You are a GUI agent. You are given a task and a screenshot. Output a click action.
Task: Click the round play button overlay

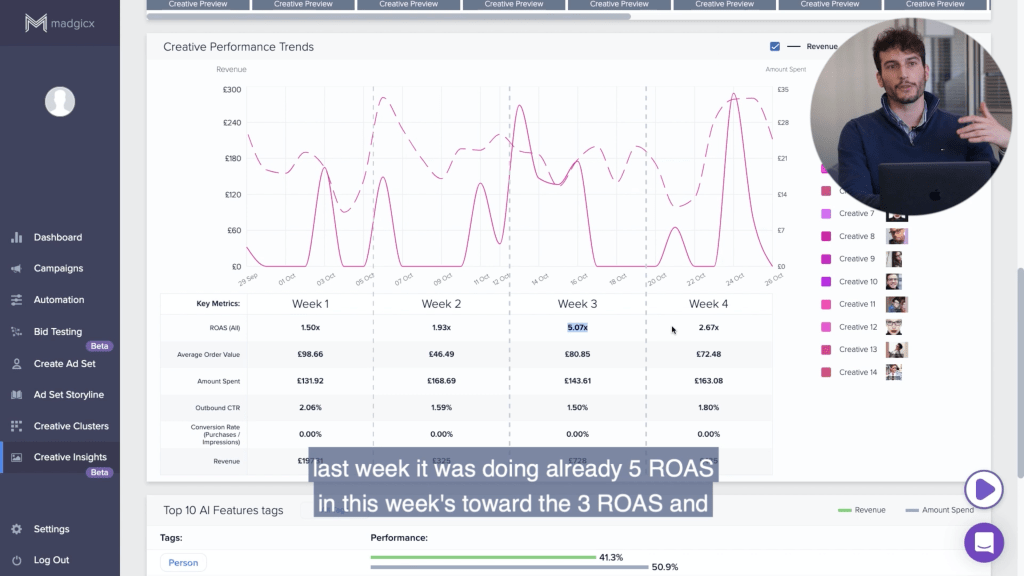[984, 489]
